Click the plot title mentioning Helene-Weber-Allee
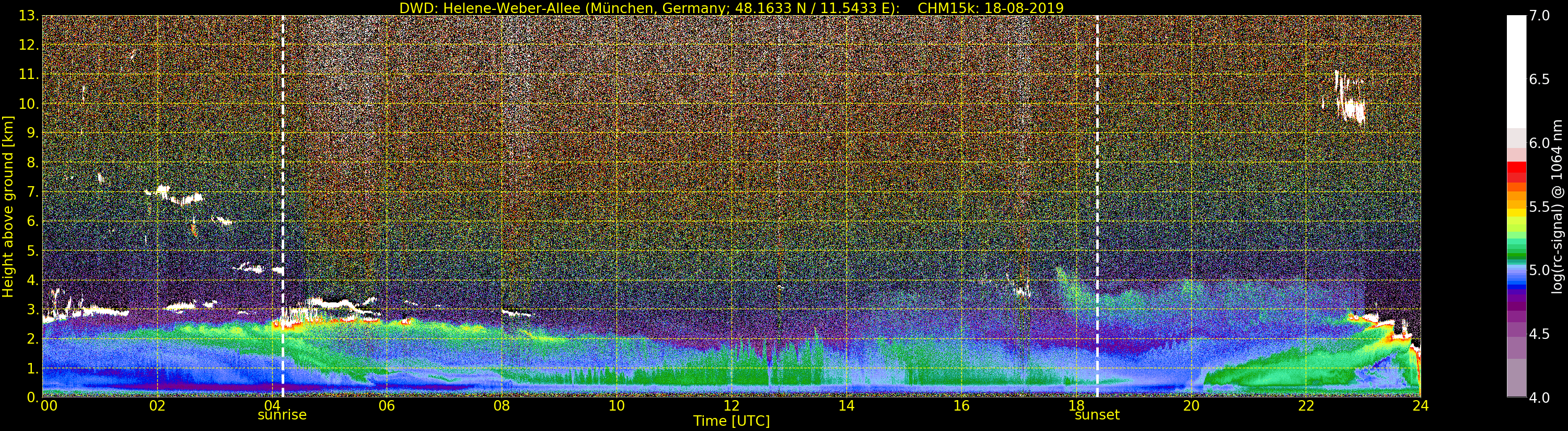The image size is (1568, 431). tap(731, 8)
